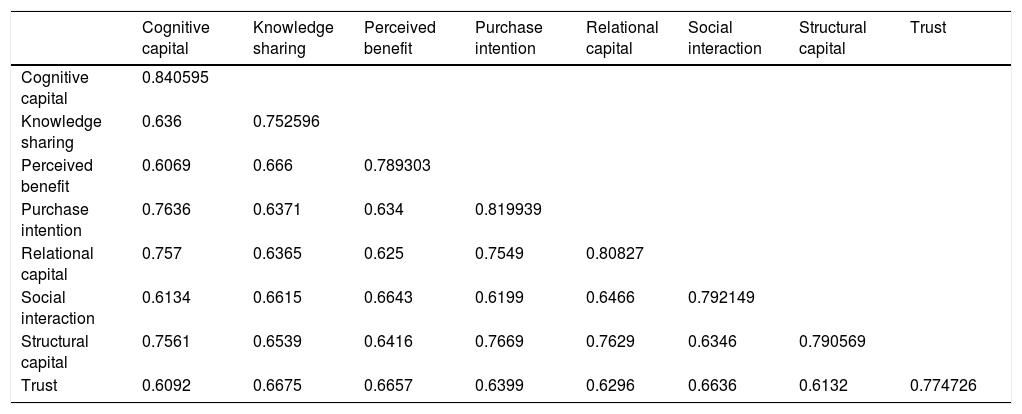Select the Relational capital row label

(x=57, y=264)
